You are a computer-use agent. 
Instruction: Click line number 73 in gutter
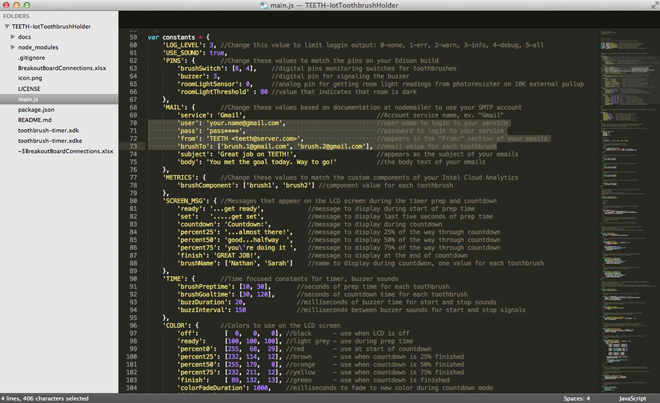(133, 146)
